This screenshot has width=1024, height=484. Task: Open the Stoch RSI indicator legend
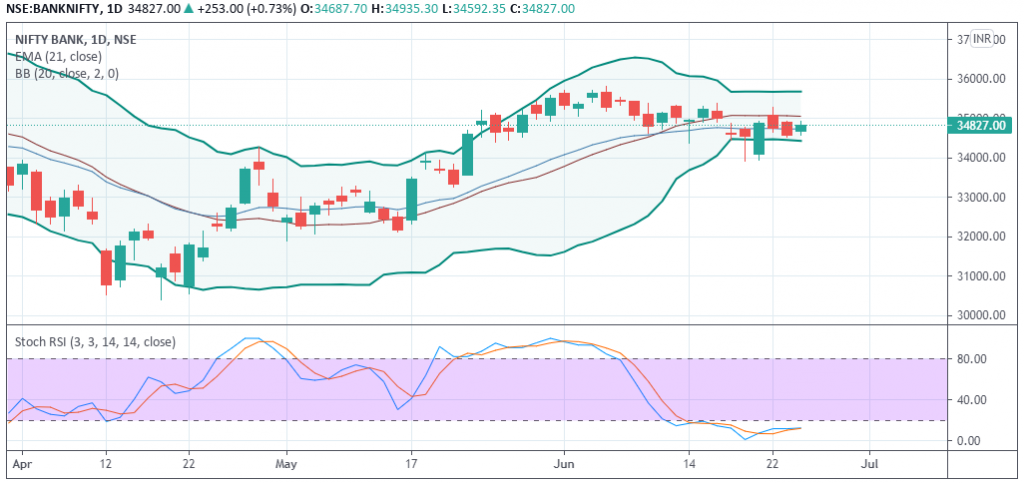click(95, 341)
